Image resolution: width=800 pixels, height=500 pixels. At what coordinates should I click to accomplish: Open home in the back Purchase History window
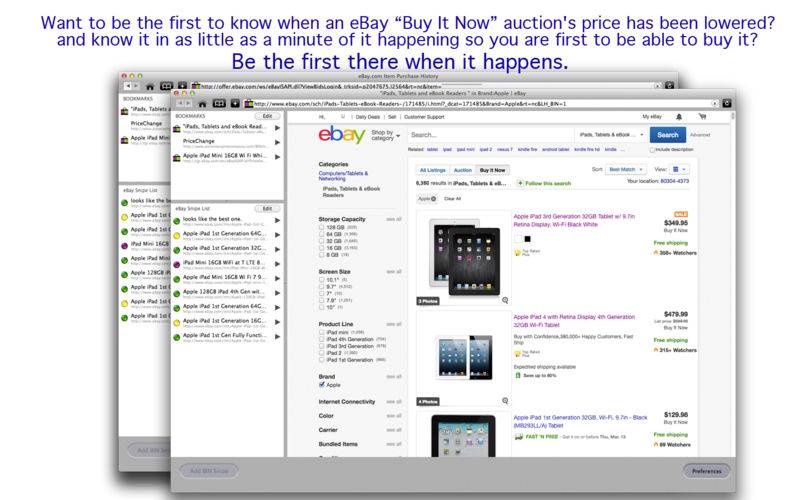click(150, 87)
